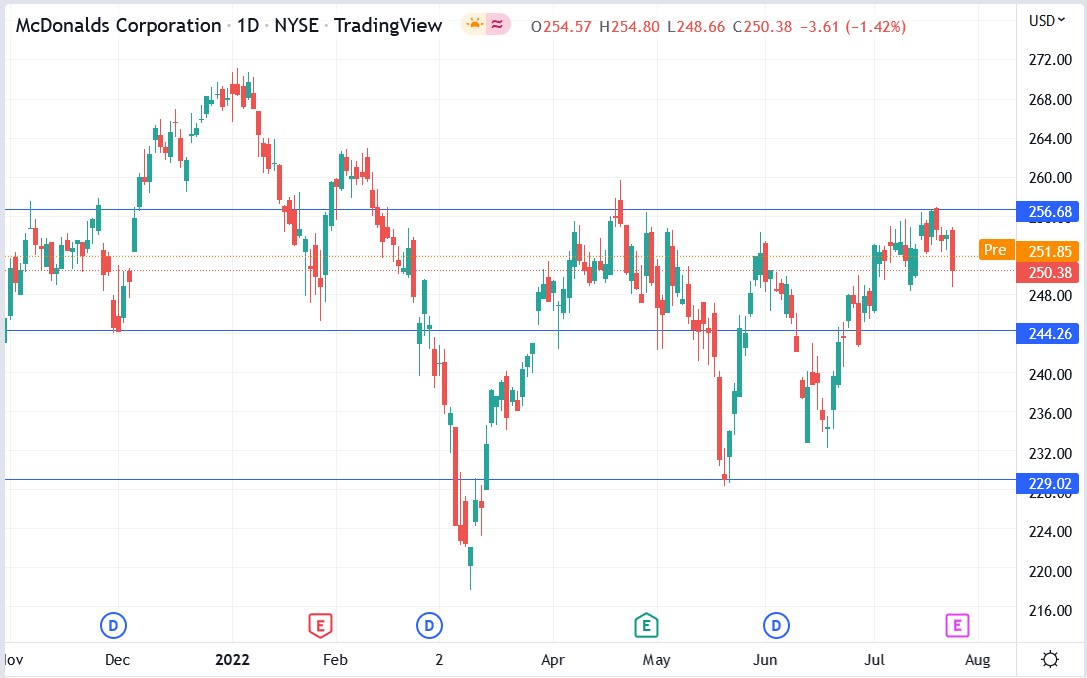Select the 229.02 horizontal line label
This screenshot has height=678, width=1087.
tap(1050, 483)
